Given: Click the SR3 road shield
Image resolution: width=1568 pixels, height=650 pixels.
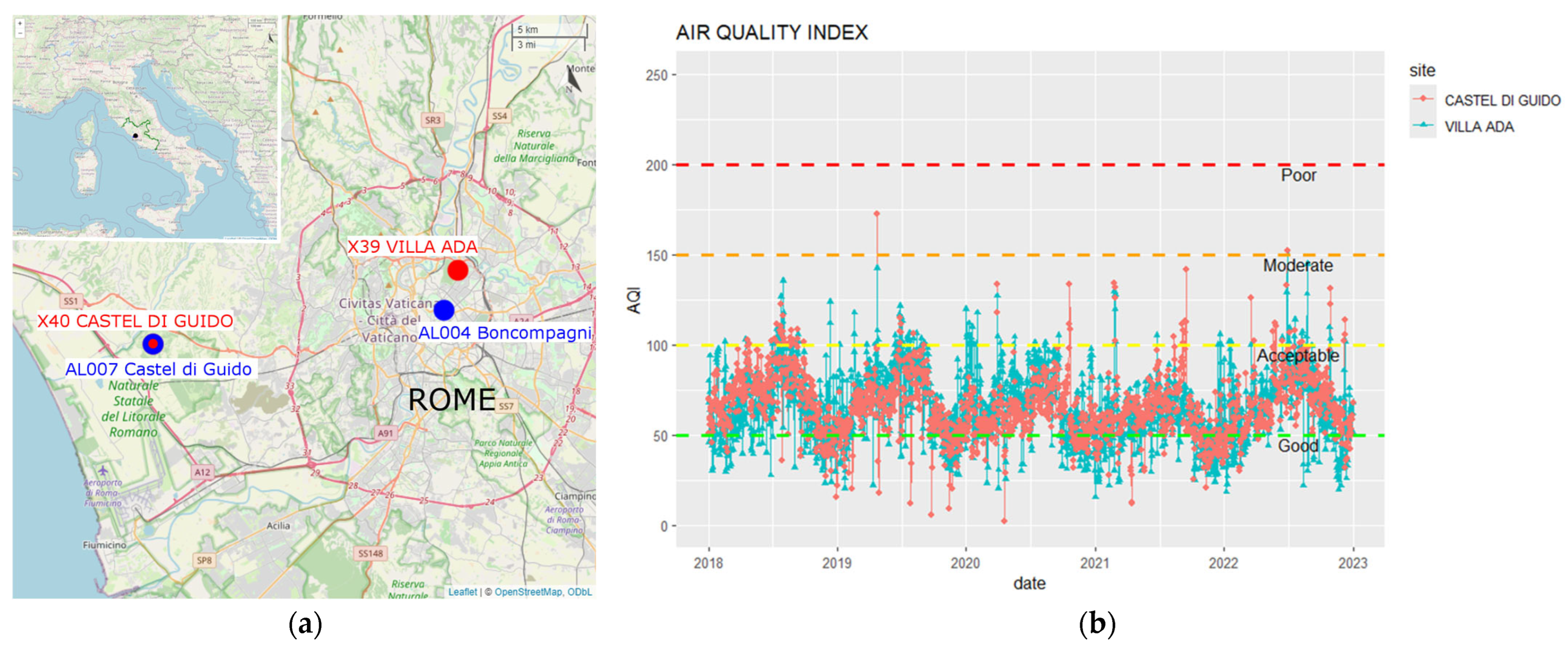Looking at the screenshot, I should click(433, 120).
